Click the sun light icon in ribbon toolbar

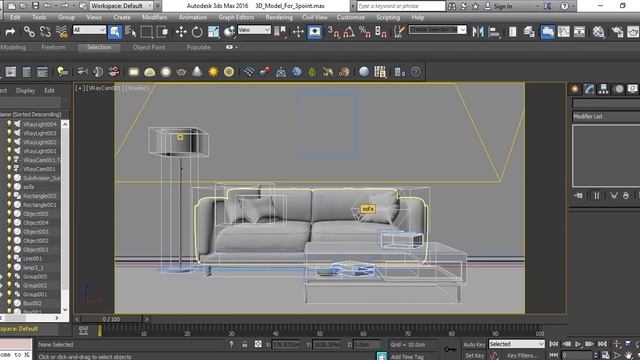(213, 72)
